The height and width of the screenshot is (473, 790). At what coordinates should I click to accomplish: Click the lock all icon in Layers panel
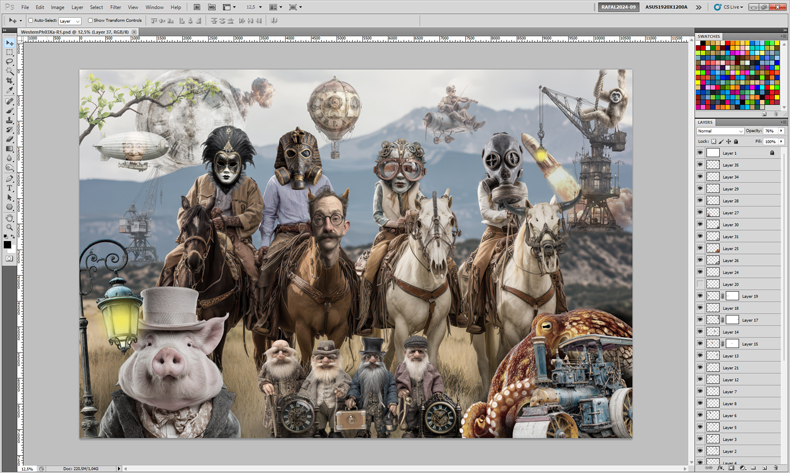click(x=736, y=142)
